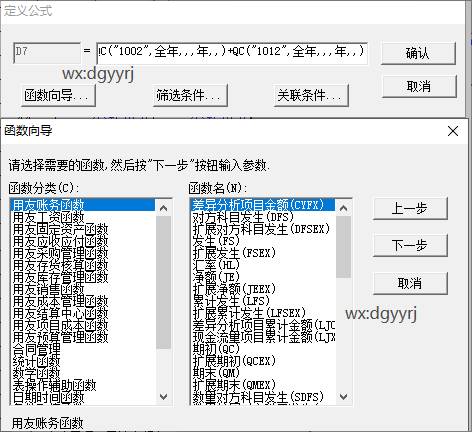The image size is (472, 432).
Task: Click function name list scroll up arrow
Action: point(343,208)
